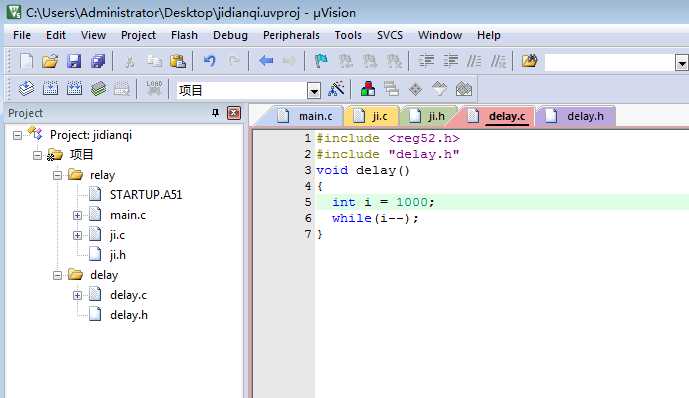Collapse the delay group folder
This screenshot has height=398, width=689.
(57, 275)
